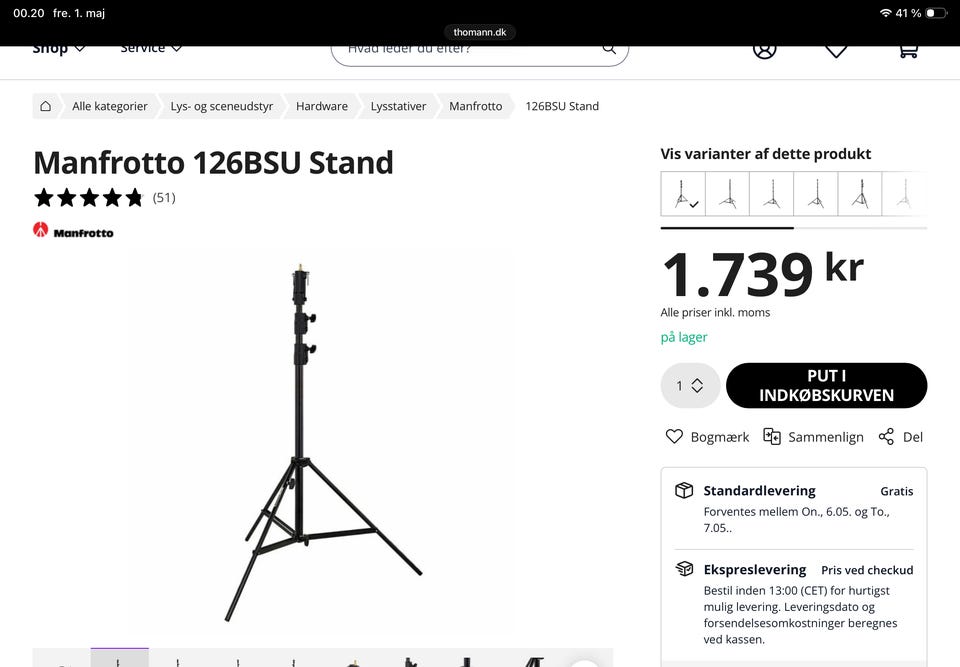960x667 pixels.
Task: Click the search magnifier icon
Action: coord(609,49)
